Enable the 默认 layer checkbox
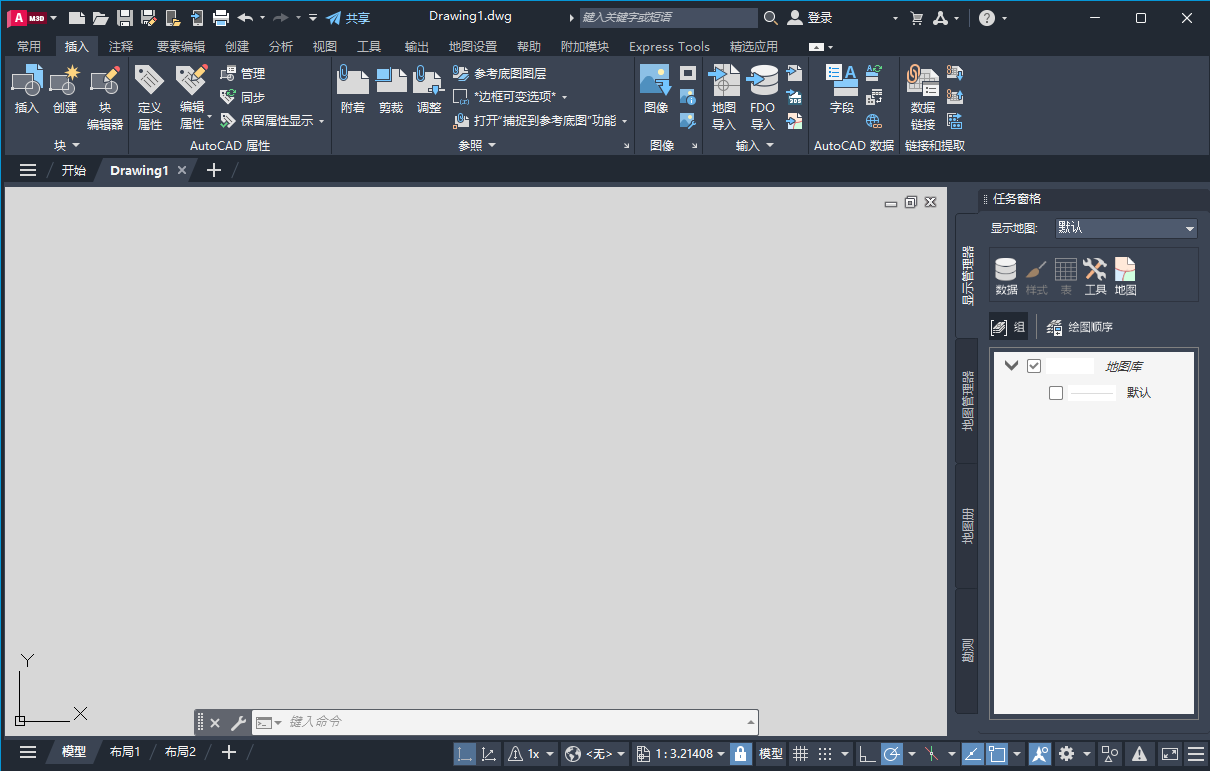 pos(1056,392)
